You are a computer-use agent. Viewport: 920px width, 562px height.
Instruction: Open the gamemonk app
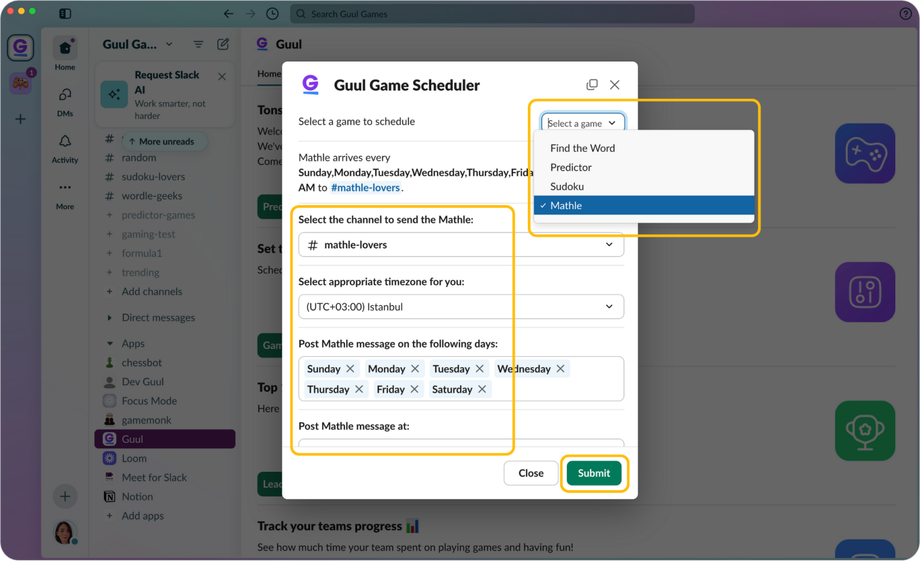pos(146,420)
